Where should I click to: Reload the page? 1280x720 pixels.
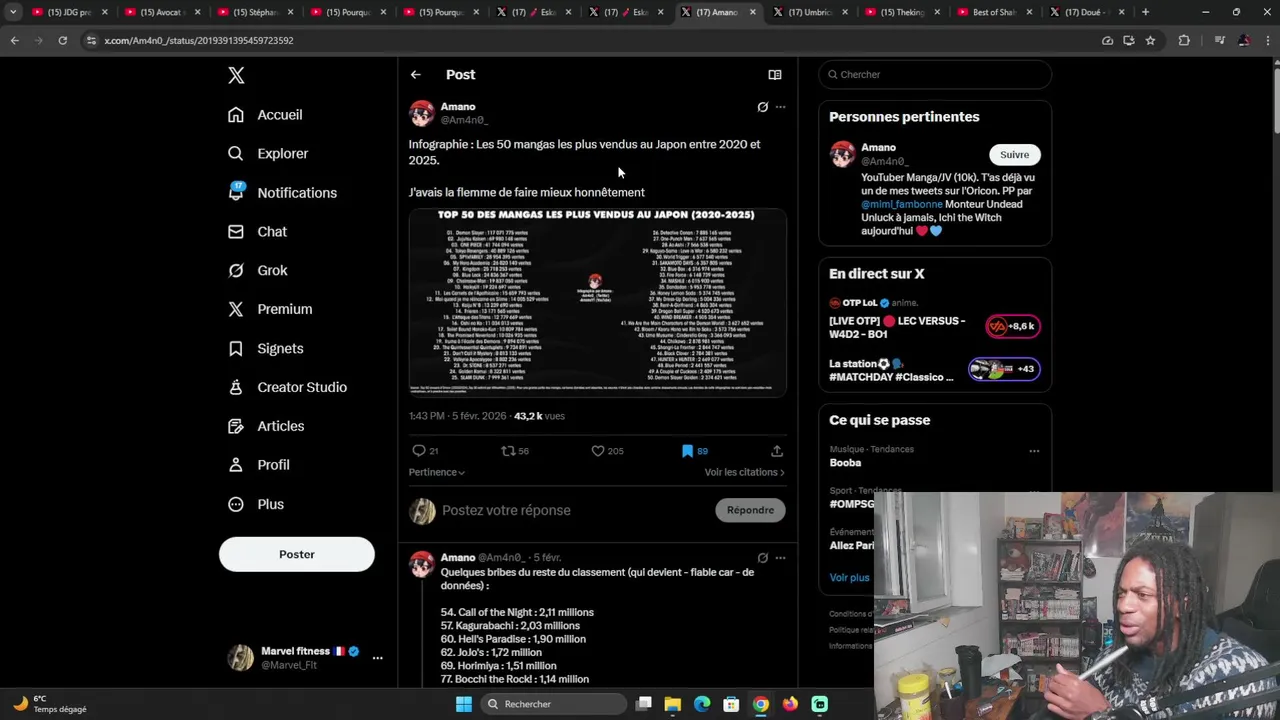pyautogui.click(x=62, y=40)
